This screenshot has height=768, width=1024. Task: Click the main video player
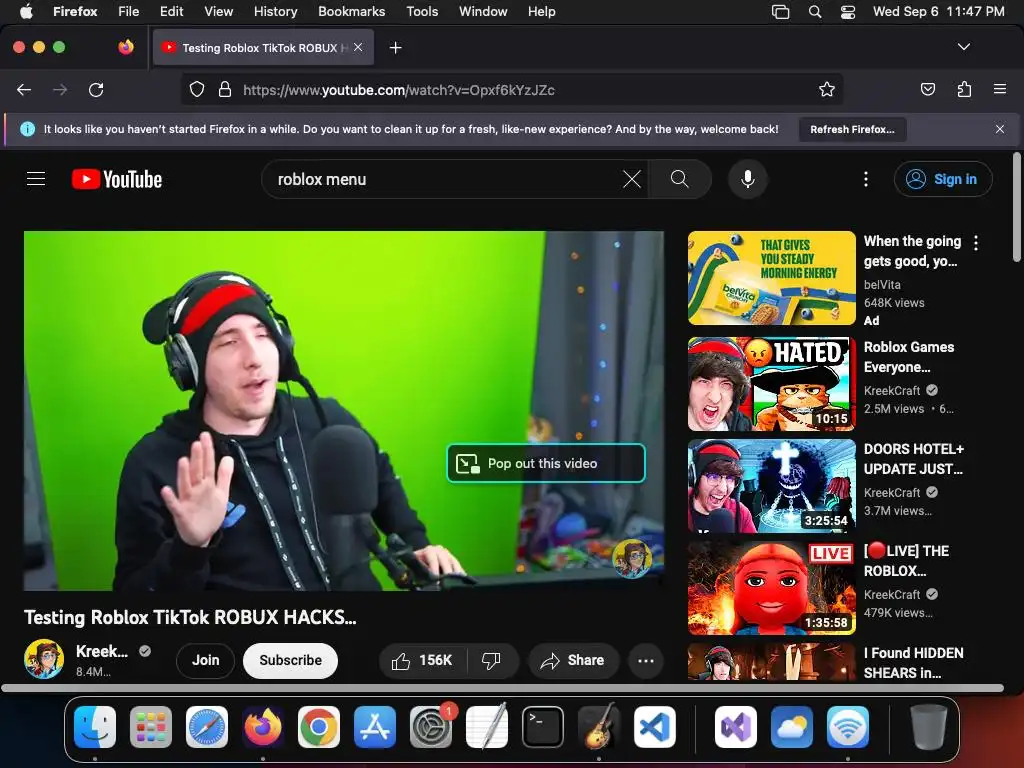click(344, 411)
